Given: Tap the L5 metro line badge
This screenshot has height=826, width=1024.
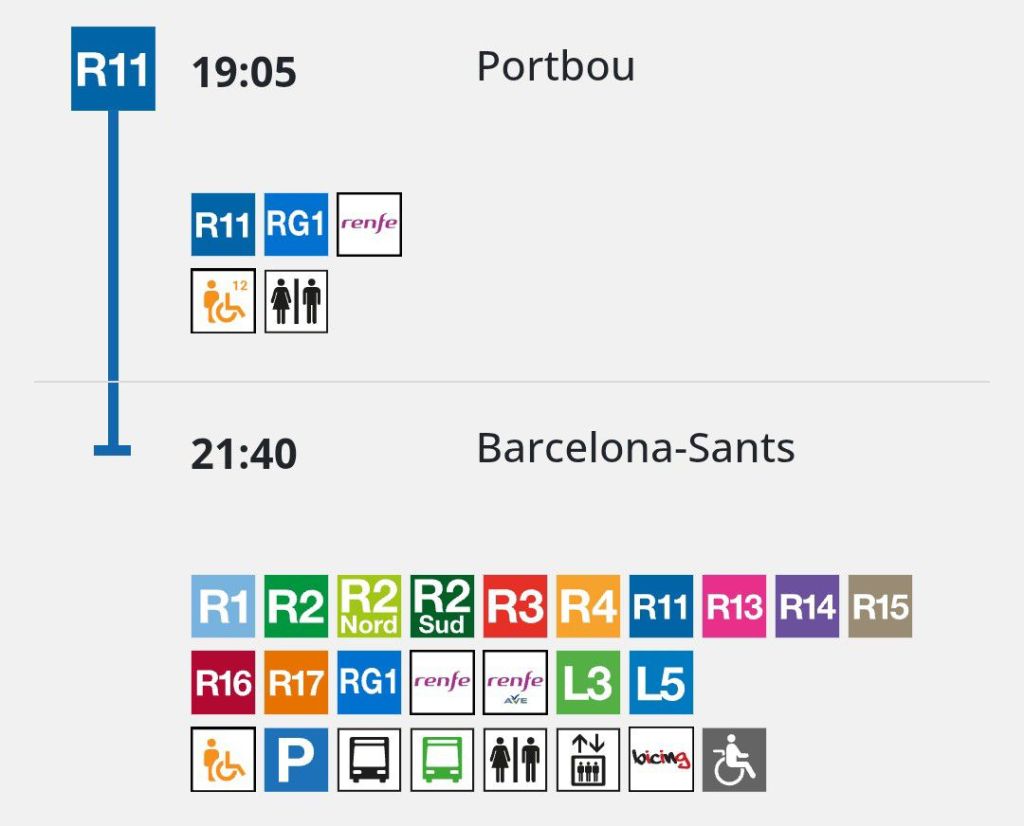Looking at the screenshot, I should (661, 682).
